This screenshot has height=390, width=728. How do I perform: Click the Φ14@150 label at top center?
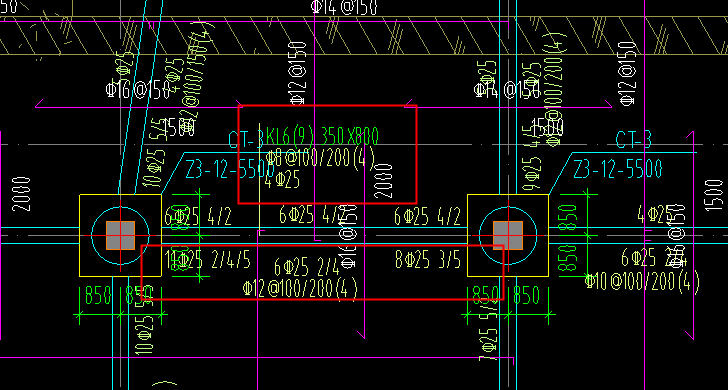click(344, 6)
